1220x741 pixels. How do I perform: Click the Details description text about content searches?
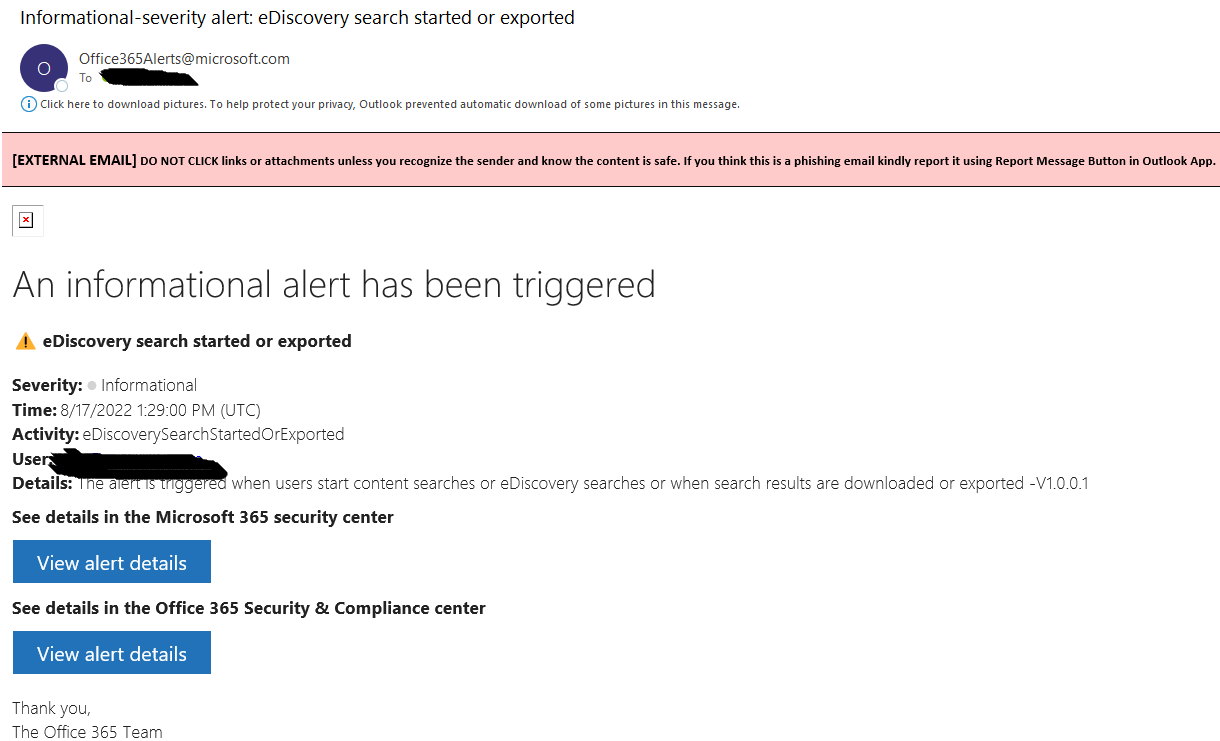click(x=583, y=484)
